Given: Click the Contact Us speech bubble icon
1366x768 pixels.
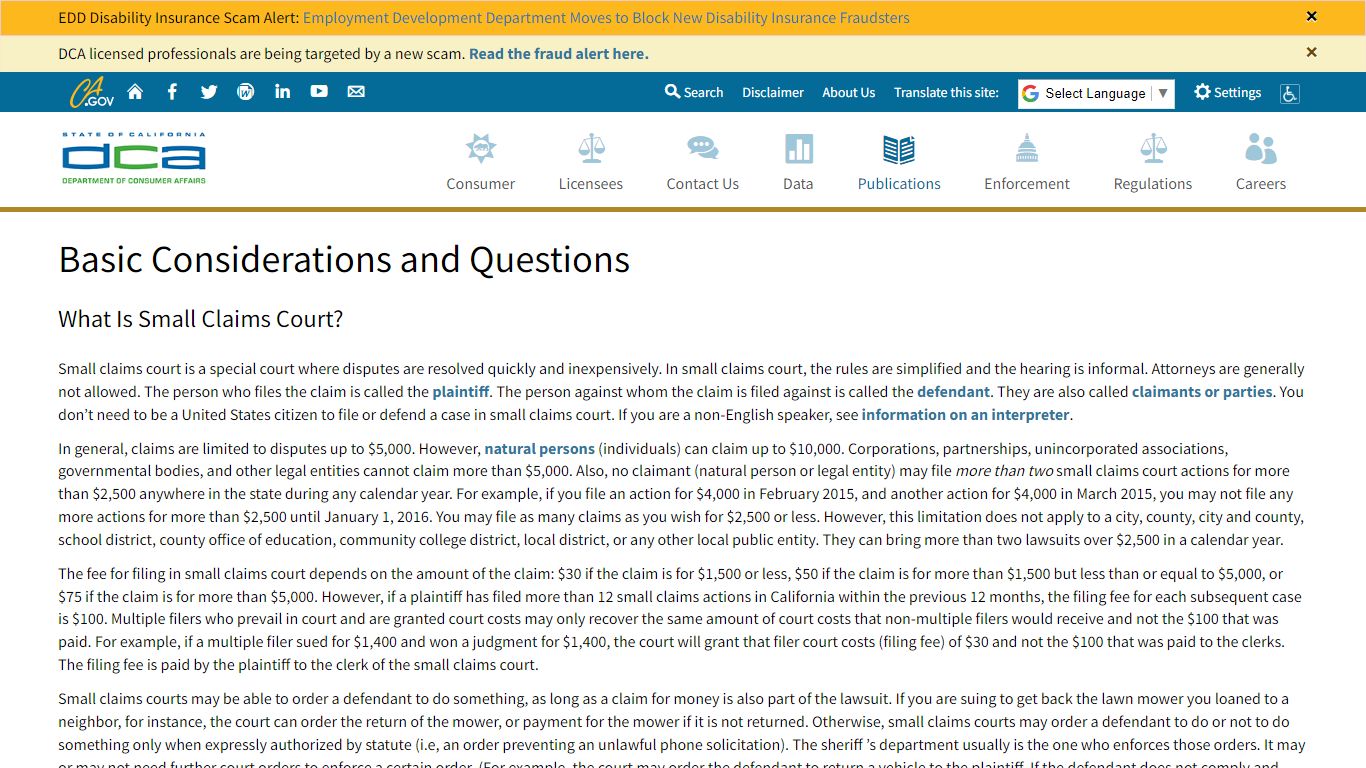Looking at the screenshot, I should 703,149.
